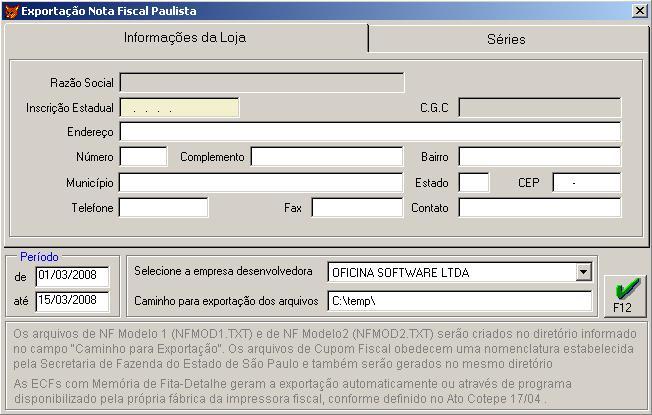Click the OFICINA SOFTWARE LTDA combo box
The width and height of the screenshot is (652, 415).
(459, 272)
